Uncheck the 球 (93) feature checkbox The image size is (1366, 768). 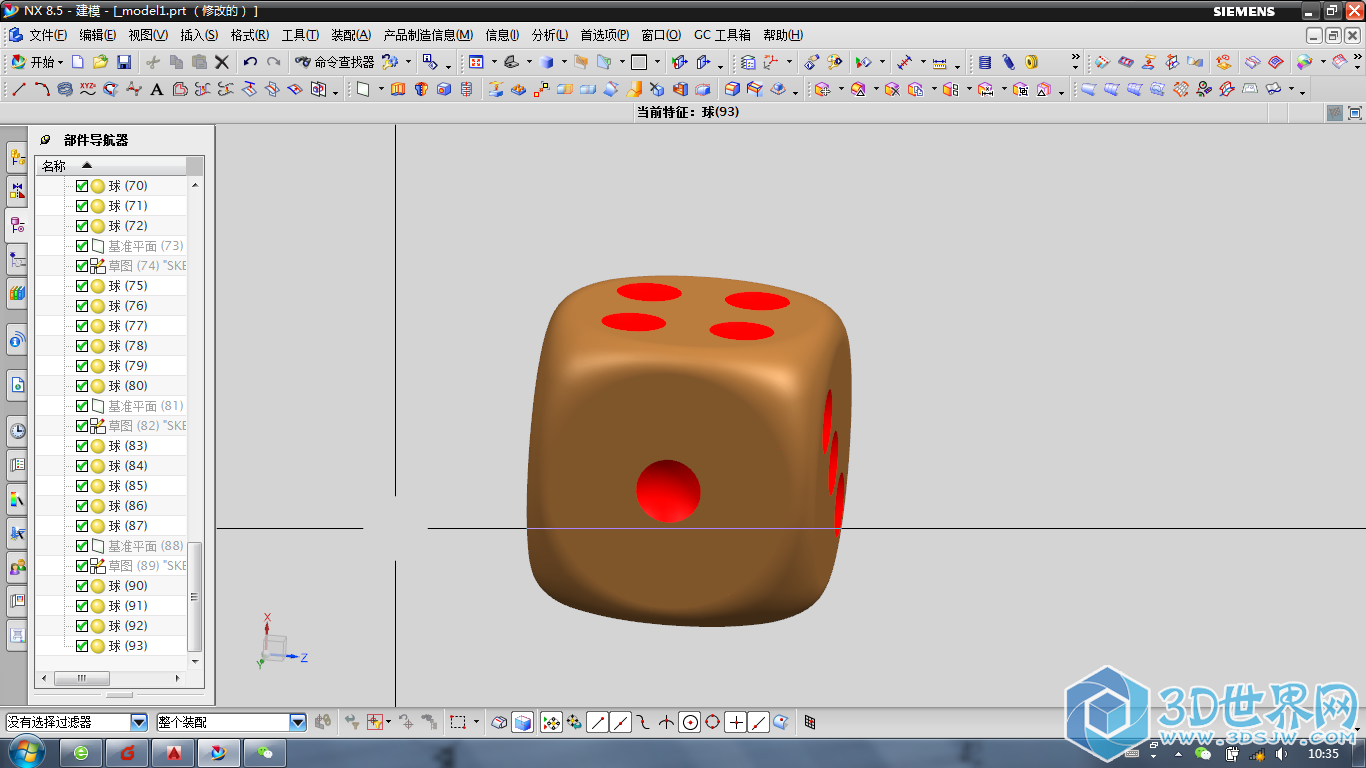pos(82,646)
